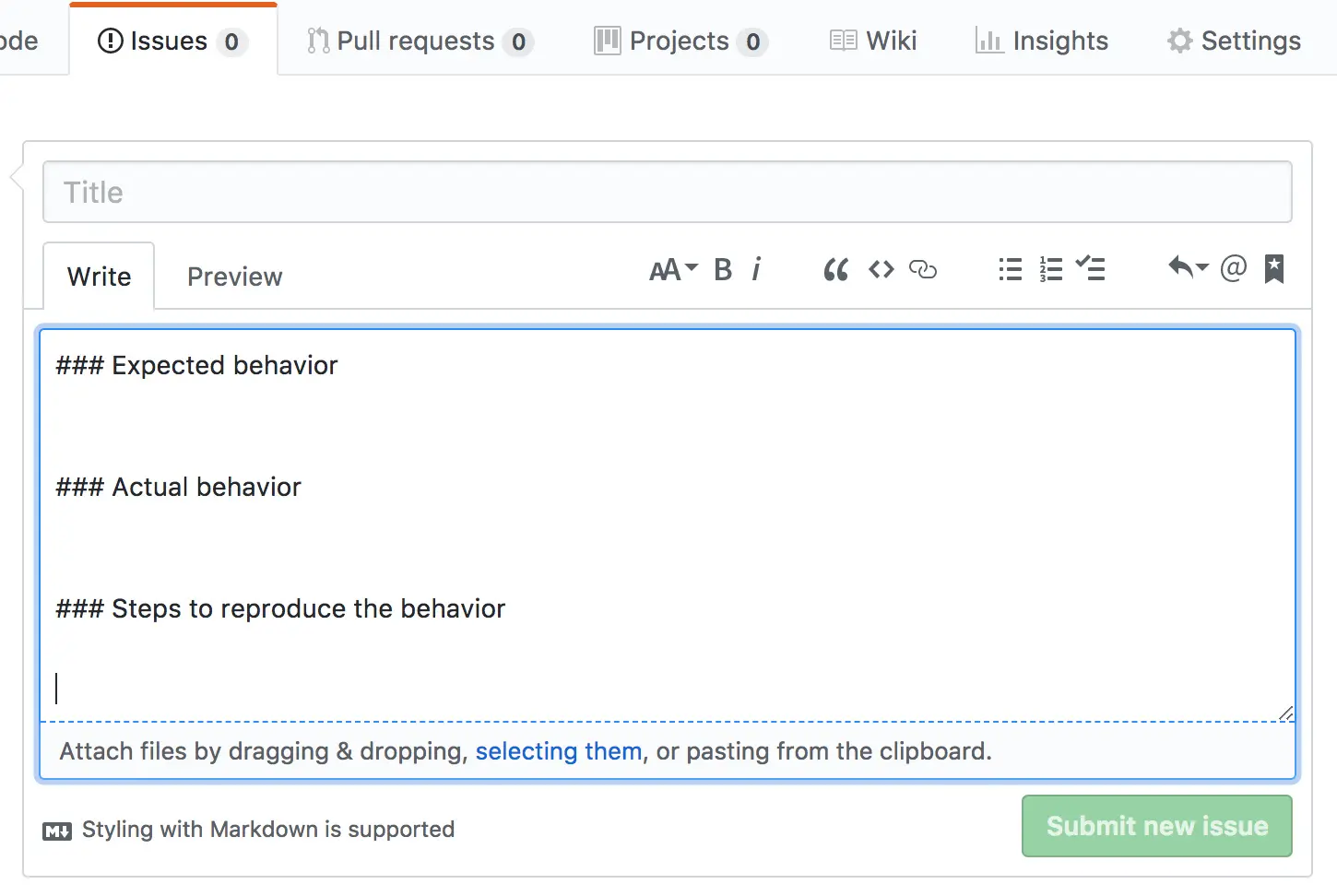Viewport: 1337px width, 896px height.
Task: Click the '### Expected behavior' line
Action: tap(196, 365)
